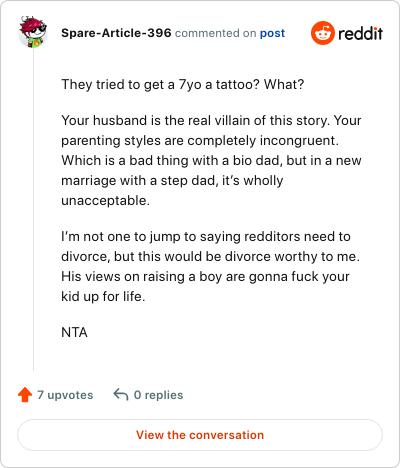
Task: Click the "kid up for life." line
Action: tap(103, 296)
